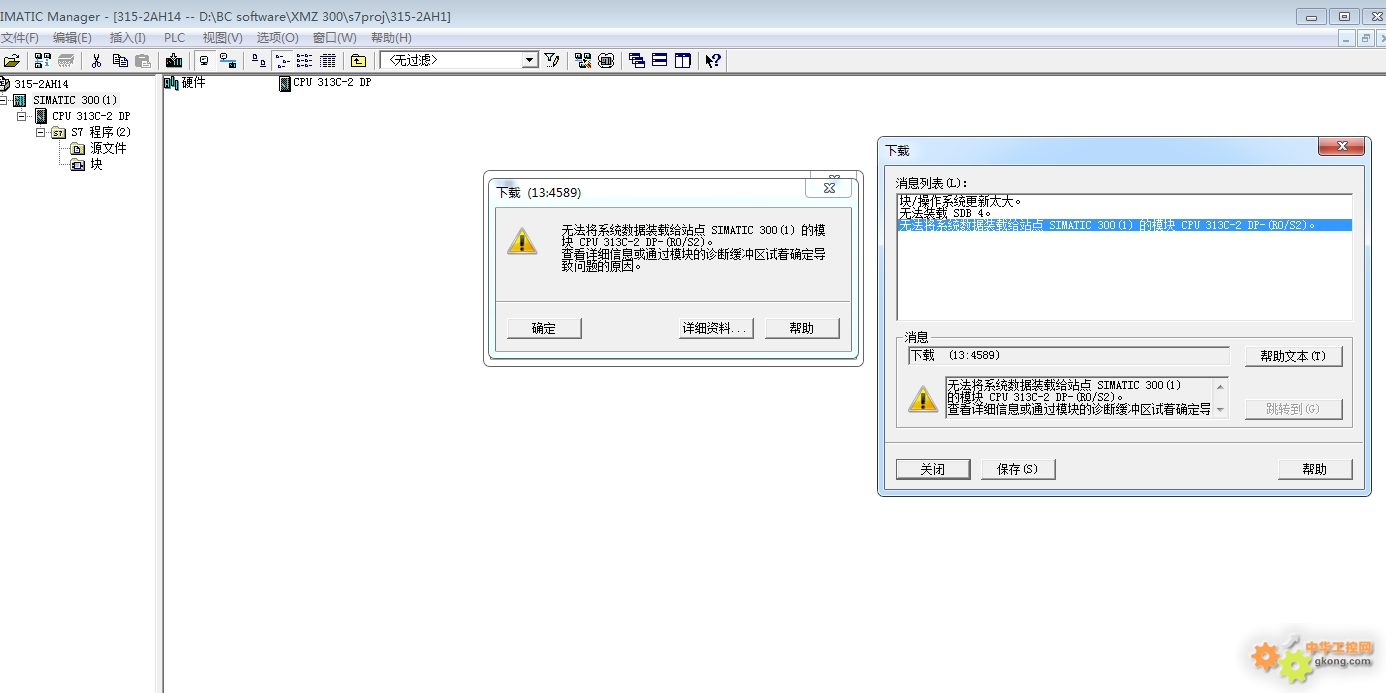Screen dimensions: 1386x693
Task: Open the 编辑(E) menu
Action: pos(72,38)
